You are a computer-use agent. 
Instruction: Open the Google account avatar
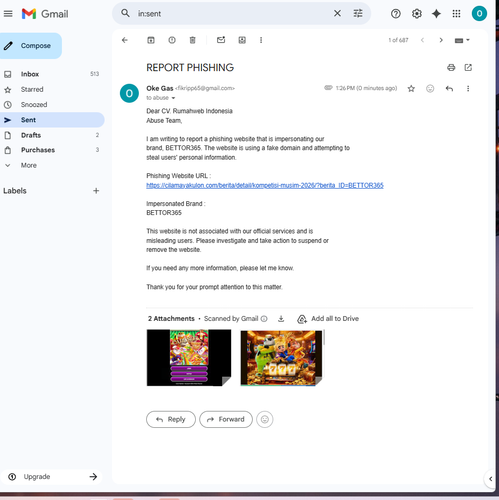(x=479, y=14)
